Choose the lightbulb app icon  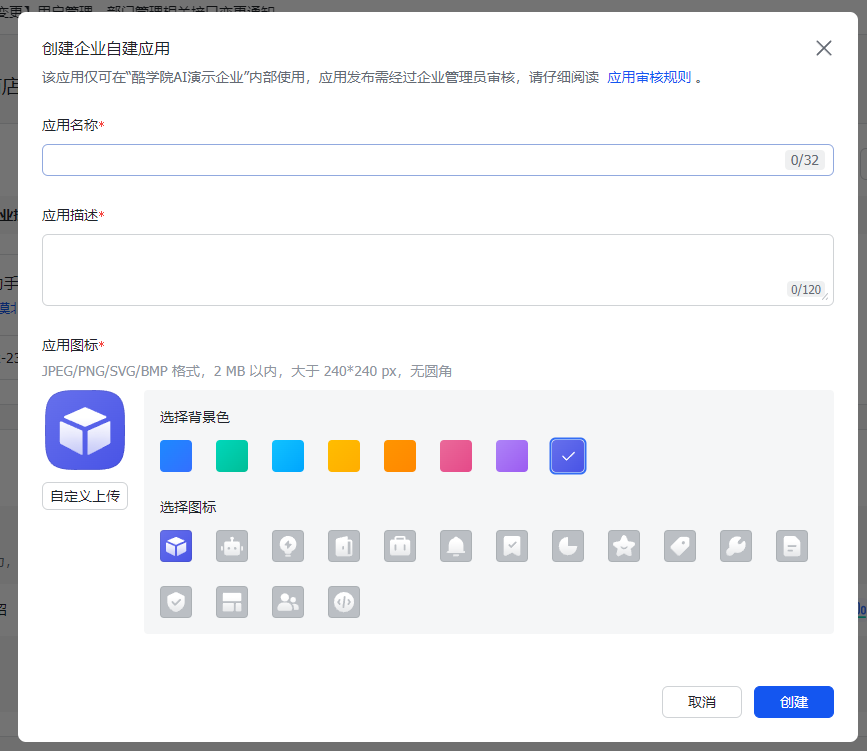[x=288, y=546]
